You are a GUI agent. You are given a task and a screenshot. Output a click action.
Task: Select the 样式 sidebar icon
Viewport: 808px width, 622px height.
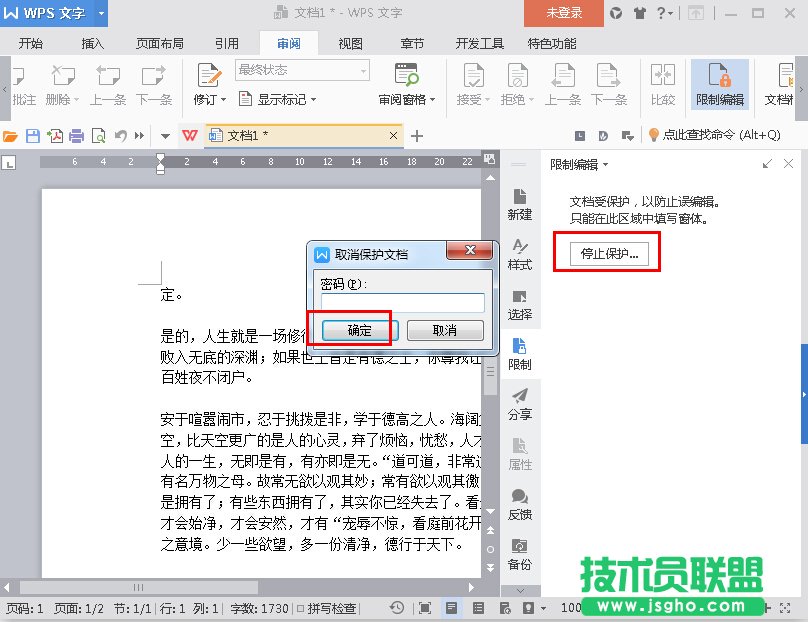tap(520, 254)
